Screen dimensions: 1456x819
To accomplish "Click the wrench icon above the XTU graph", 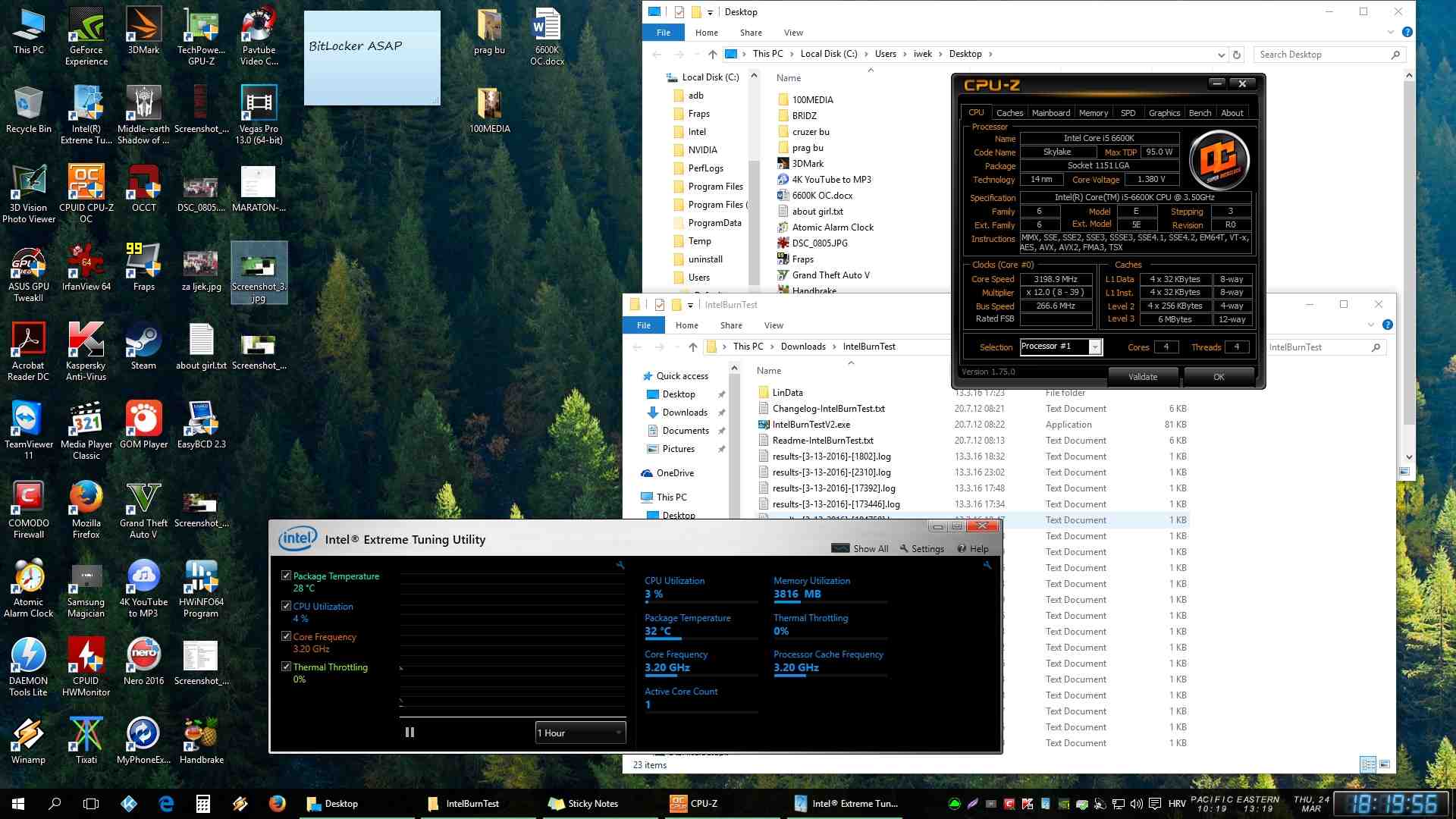I will (620, 565).
